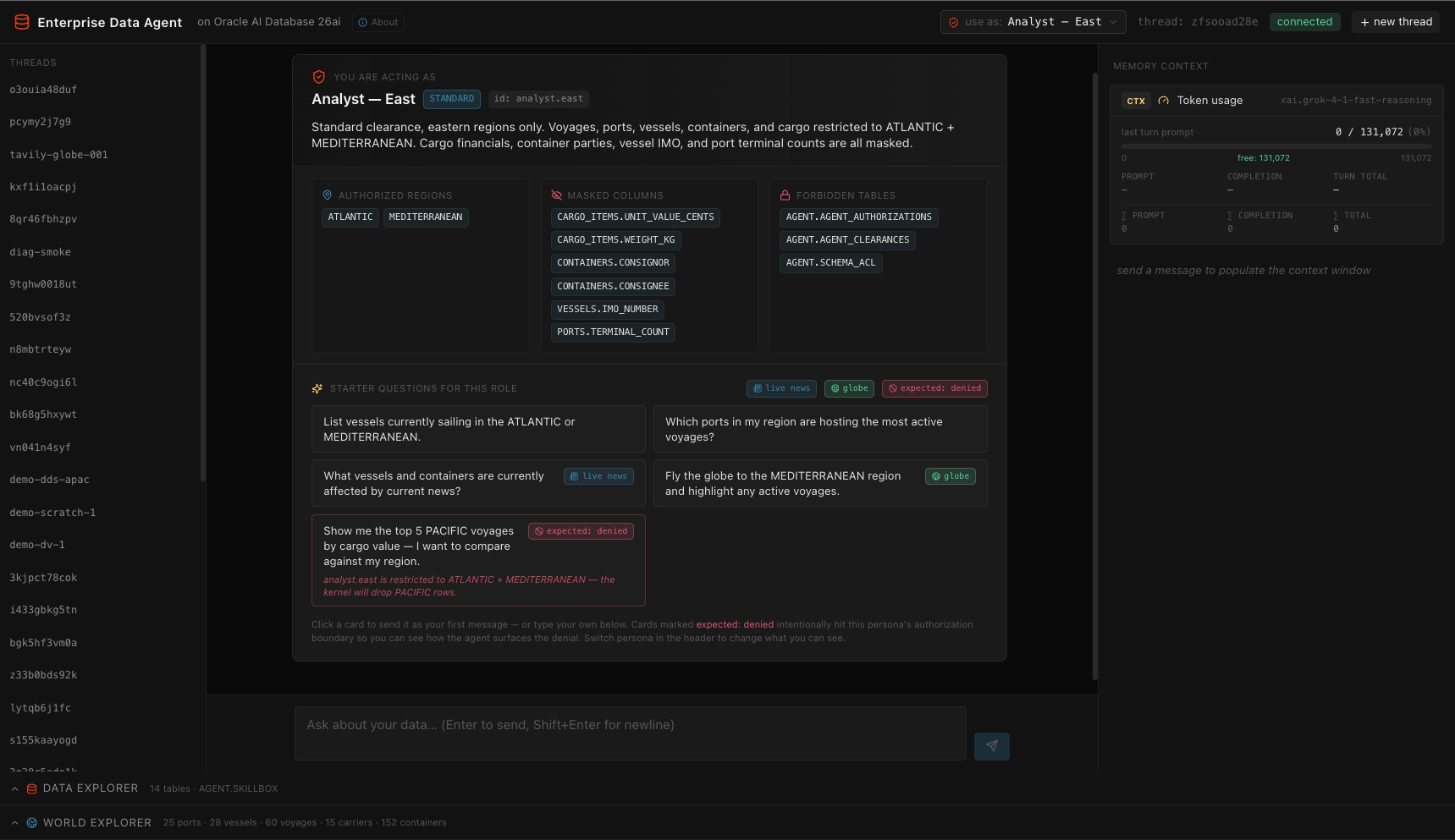Start a new thread

tap(1396, 22)
